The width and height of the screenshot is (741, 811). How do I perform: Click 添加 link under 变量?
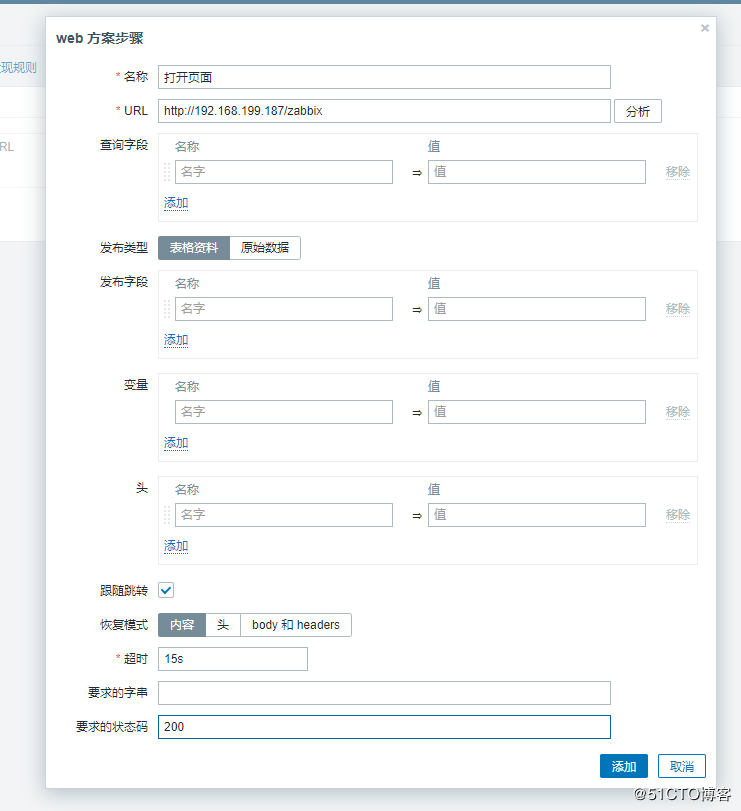coord(176,443)
